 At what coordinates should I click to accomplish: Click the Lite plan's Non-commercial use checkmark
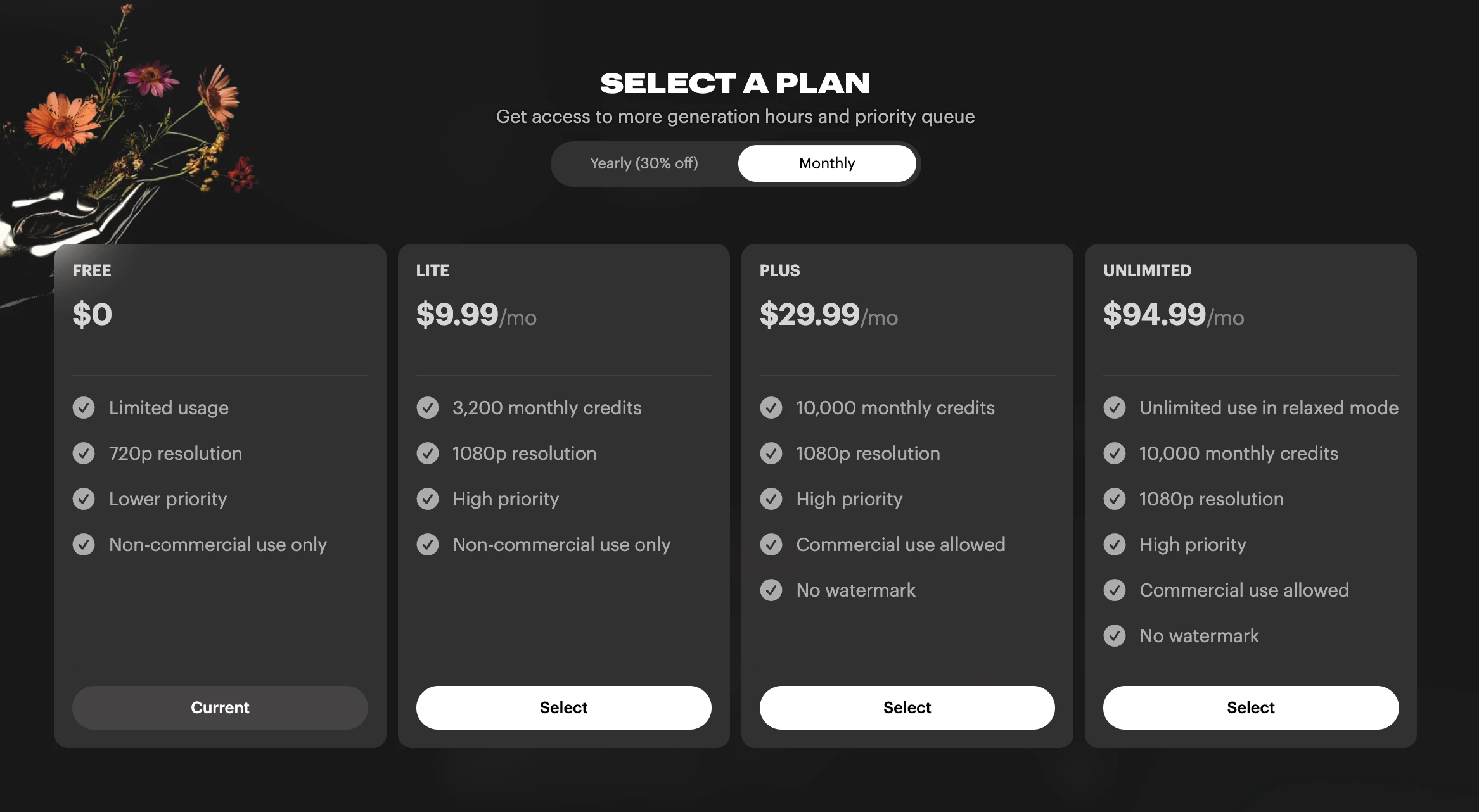click(428, 545)
